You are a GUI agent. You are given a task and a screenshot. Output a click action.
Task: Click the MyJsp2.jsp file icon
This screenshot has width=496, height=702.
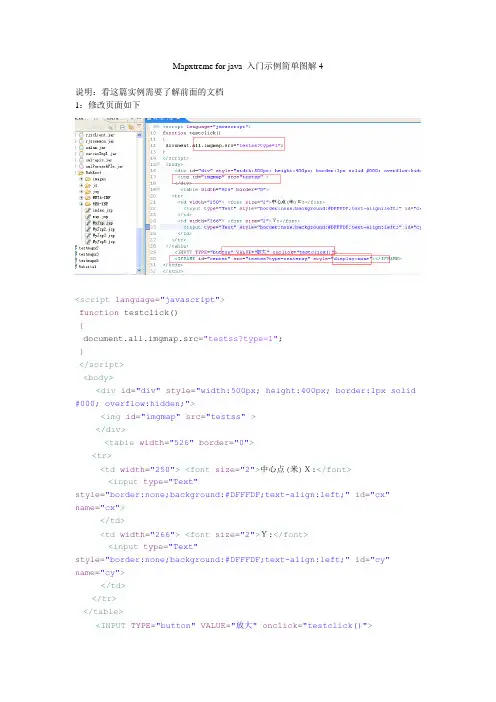[88, 229]
